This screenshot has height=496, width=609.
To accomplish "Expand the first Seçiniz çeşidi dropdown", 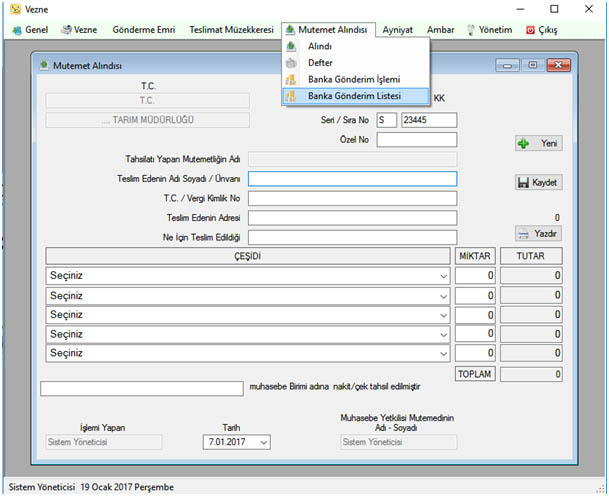I will pyautogui.click(x=444, y=276).
